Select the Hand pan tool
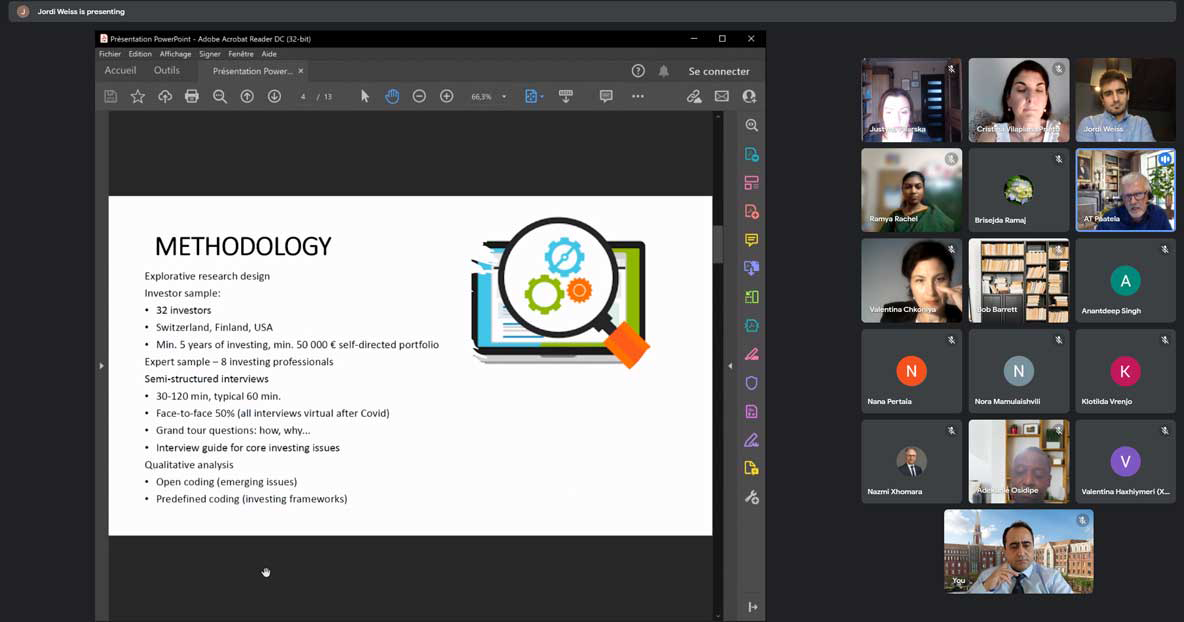Screen dimensions: 1184x622 pos(392,96)
